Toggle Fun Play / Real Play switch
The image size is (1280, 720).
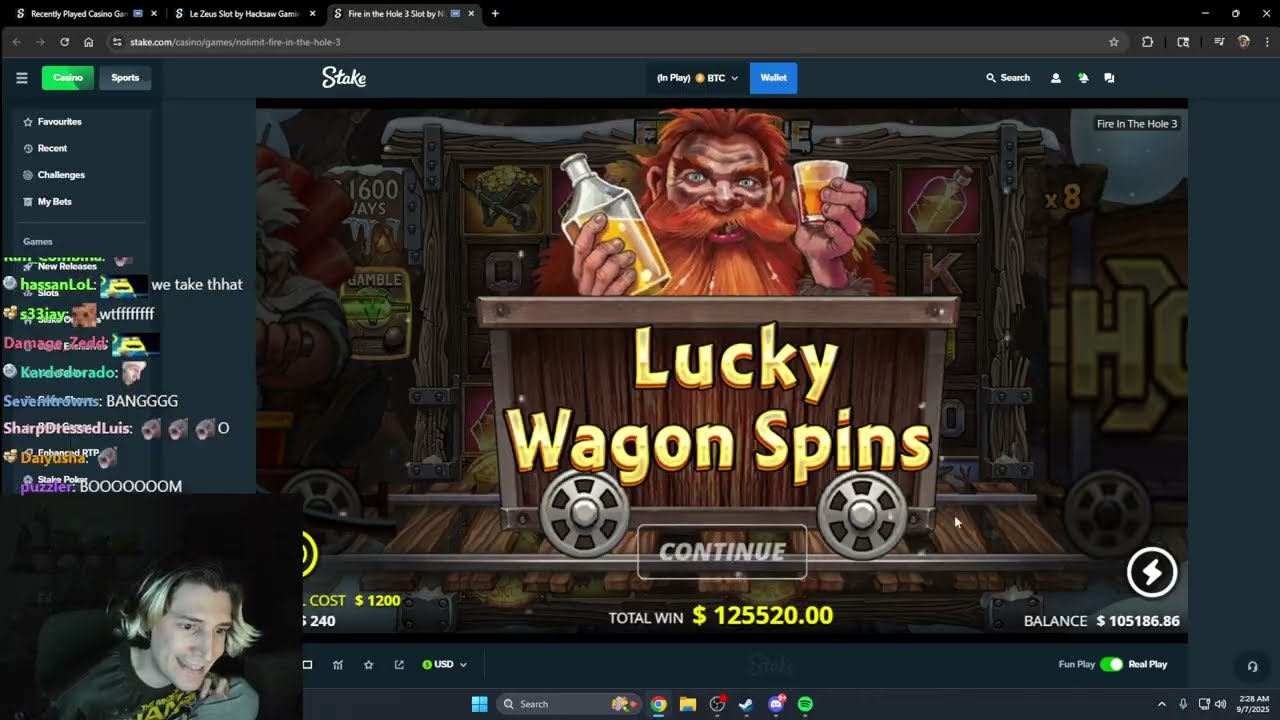coord(1111,665)
